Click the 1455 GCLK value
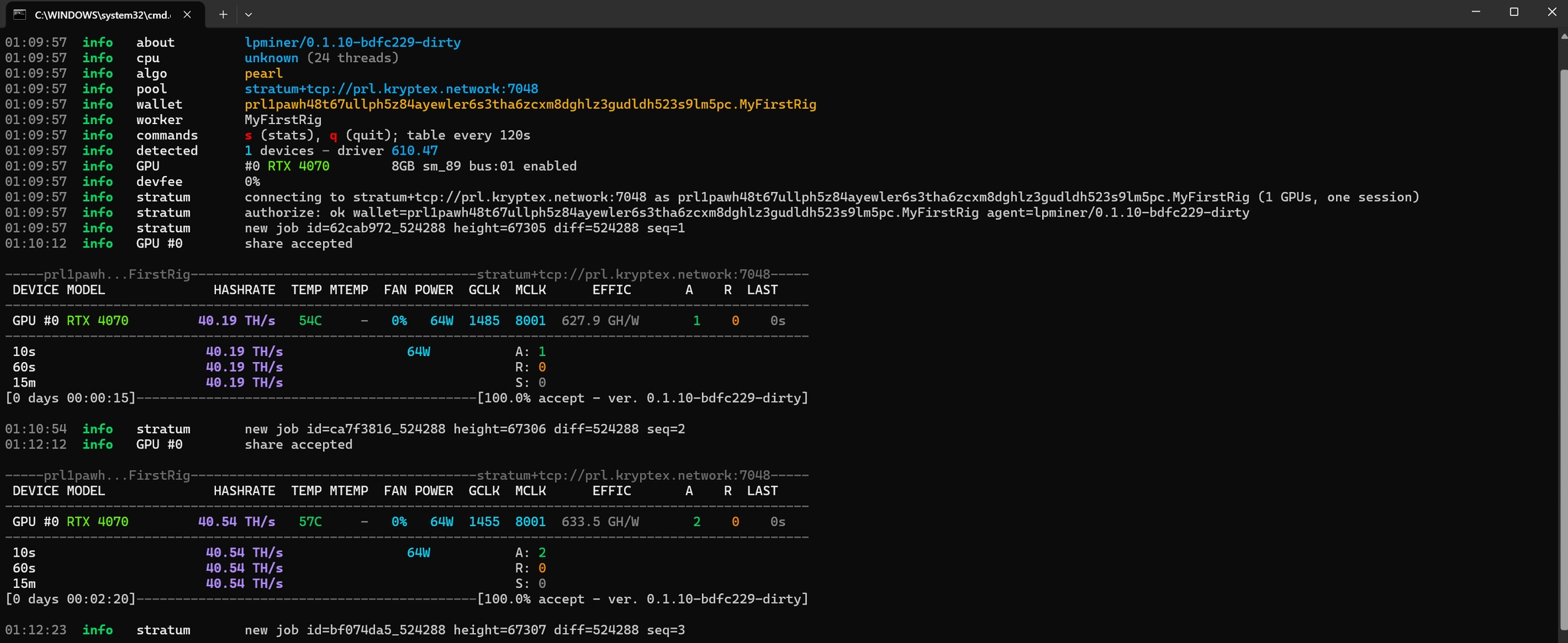This screenshot has height=643, width=1568. tap(484, 522)
